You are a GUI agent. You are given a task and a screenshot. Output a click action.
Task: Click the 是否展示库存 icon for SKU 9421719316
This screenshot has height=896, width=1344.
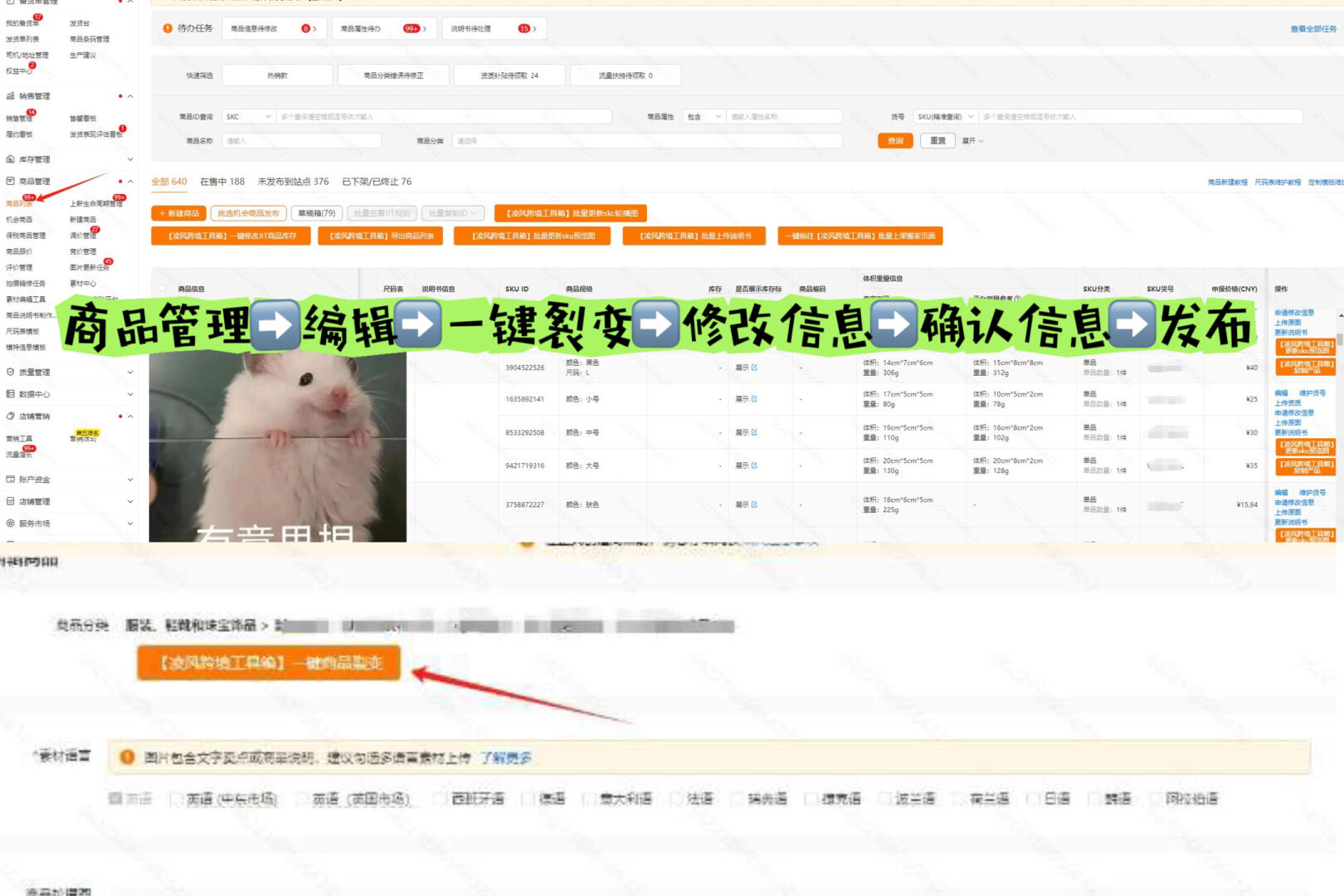pyautogui.click(x=754, y=465)
